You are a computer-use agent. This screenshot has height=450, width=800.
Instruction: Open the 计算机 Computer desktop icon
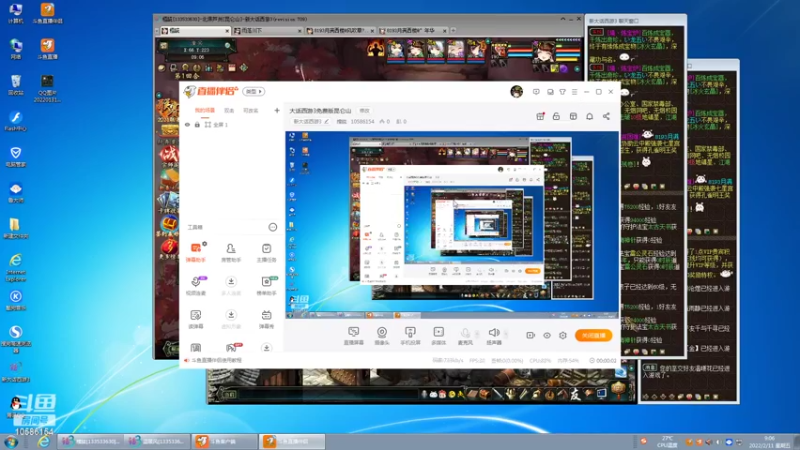tap(16, 14)
